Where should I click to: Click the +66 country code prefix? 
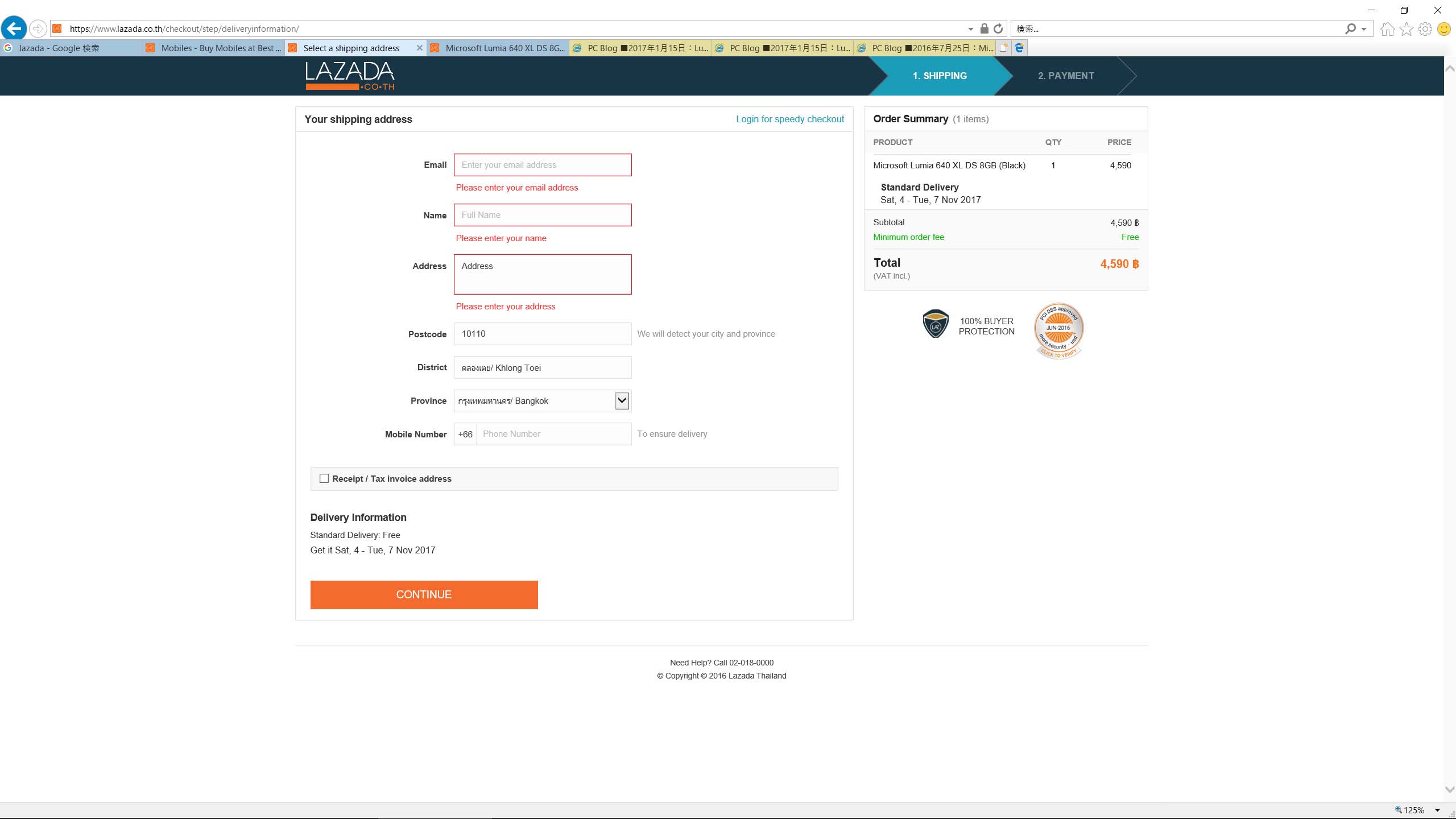(465, 434)
